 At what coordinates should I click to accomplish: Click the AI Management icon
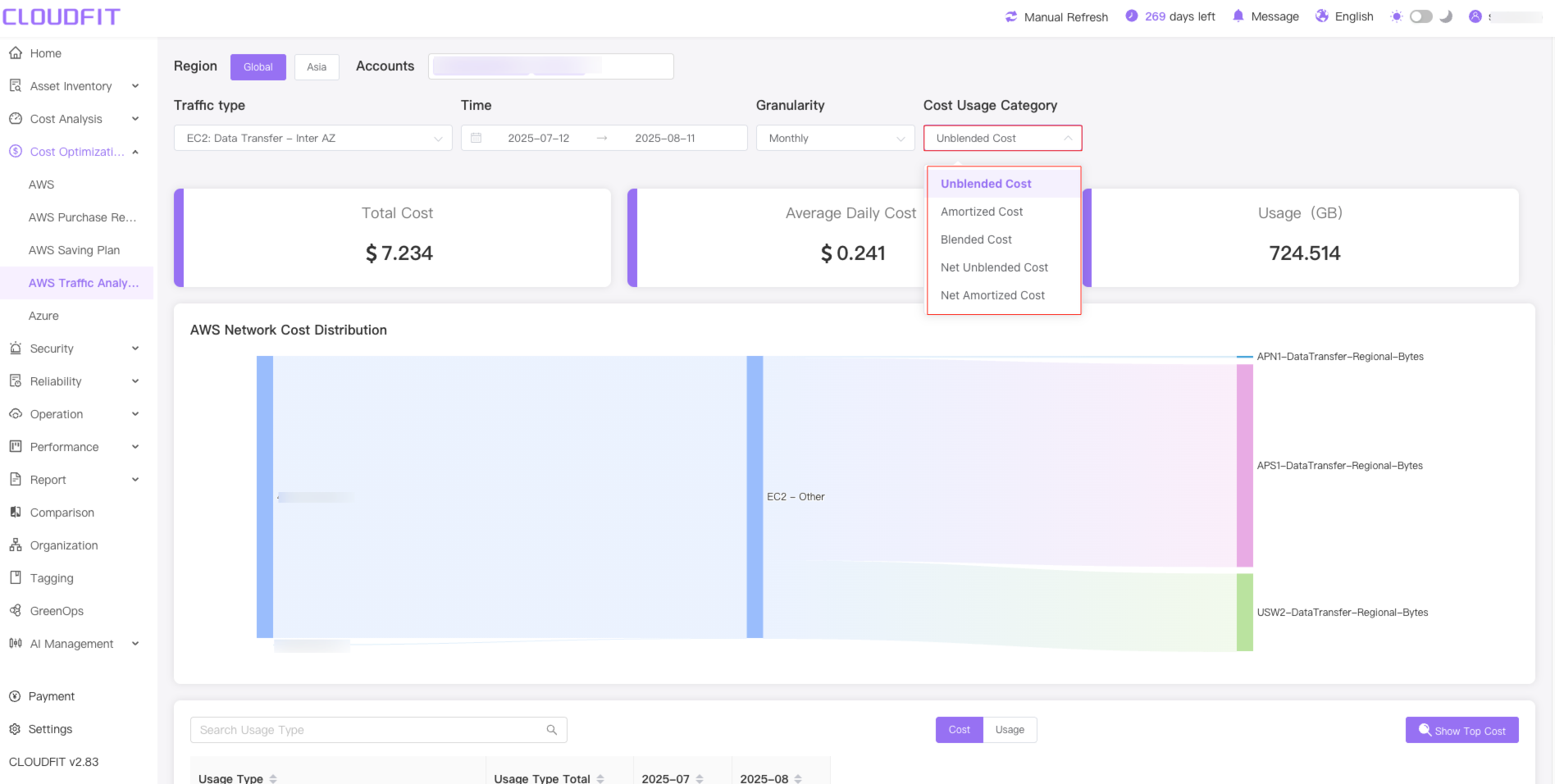(x=16, y=644)
